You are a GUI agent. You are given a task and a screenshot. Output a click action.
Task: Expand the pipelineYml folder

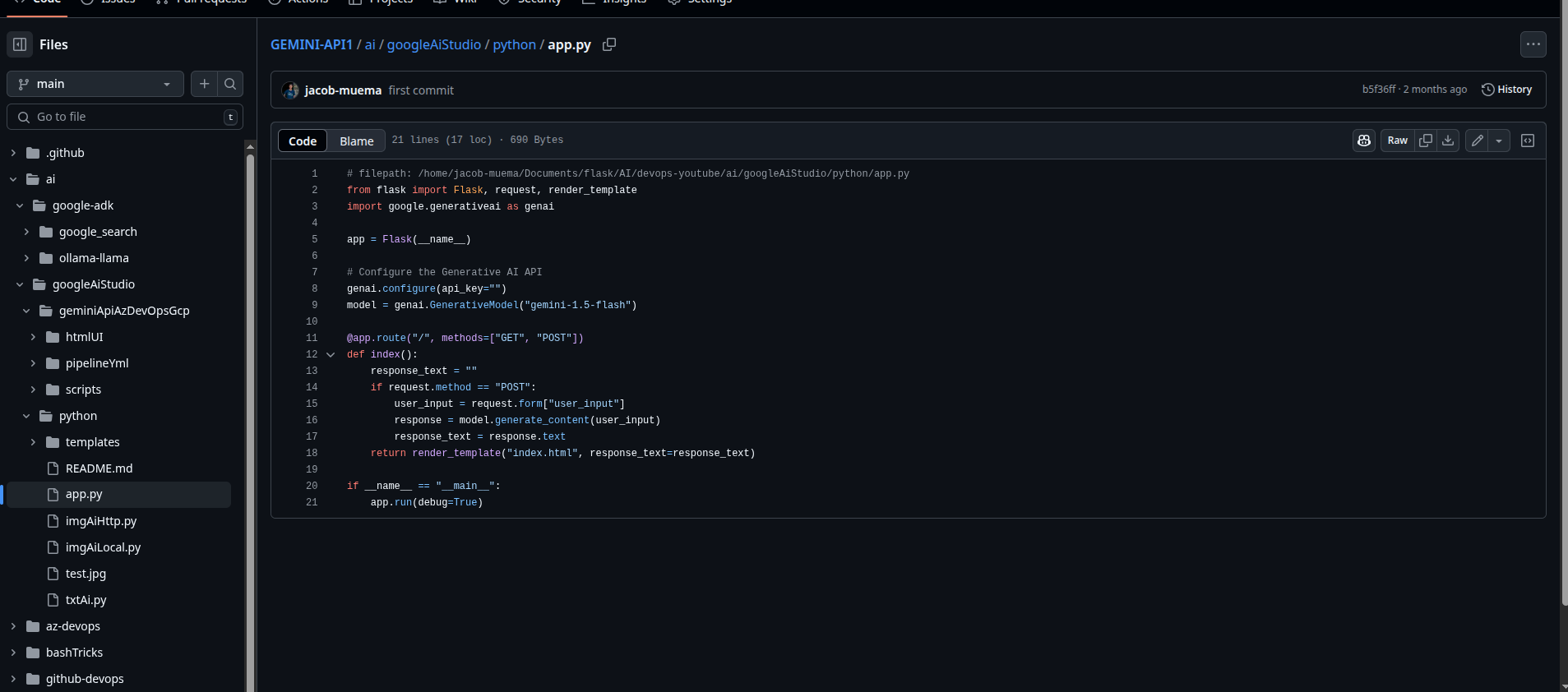[33, 363]
